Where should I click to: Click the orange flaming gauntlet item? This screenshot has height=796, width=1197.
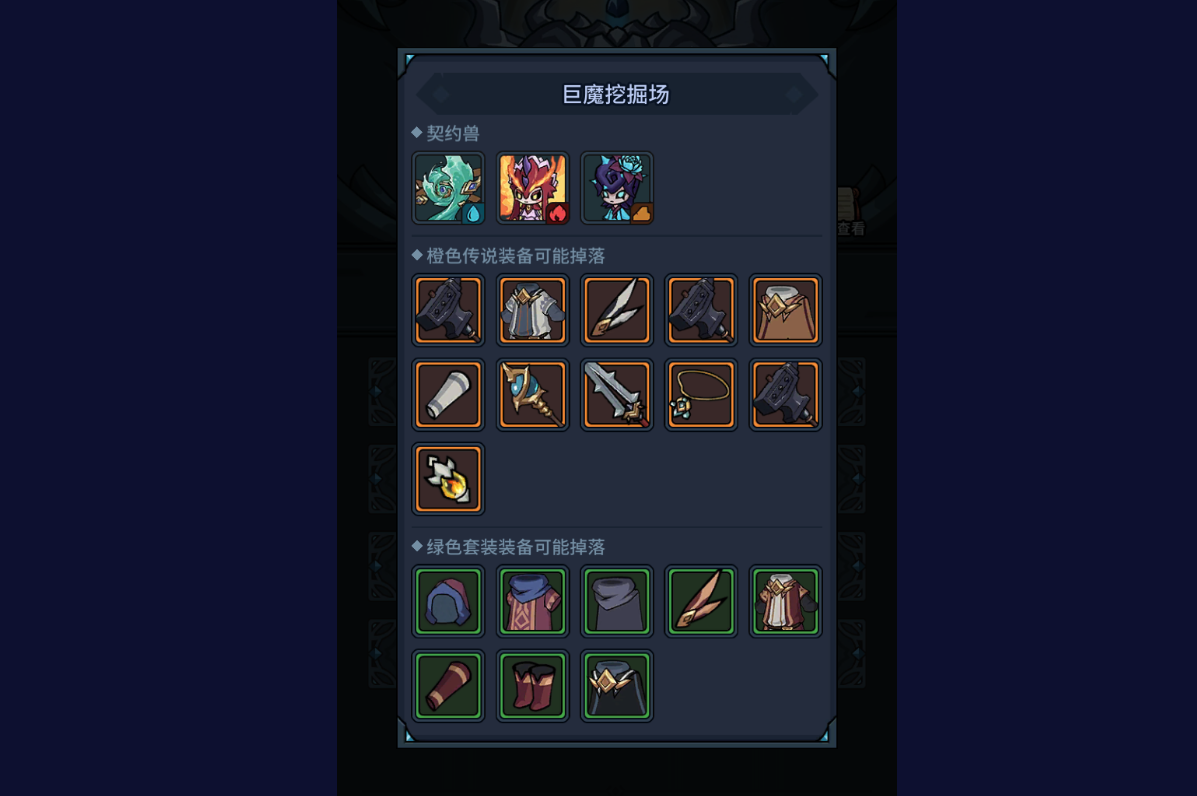click(x=448, y=479)
